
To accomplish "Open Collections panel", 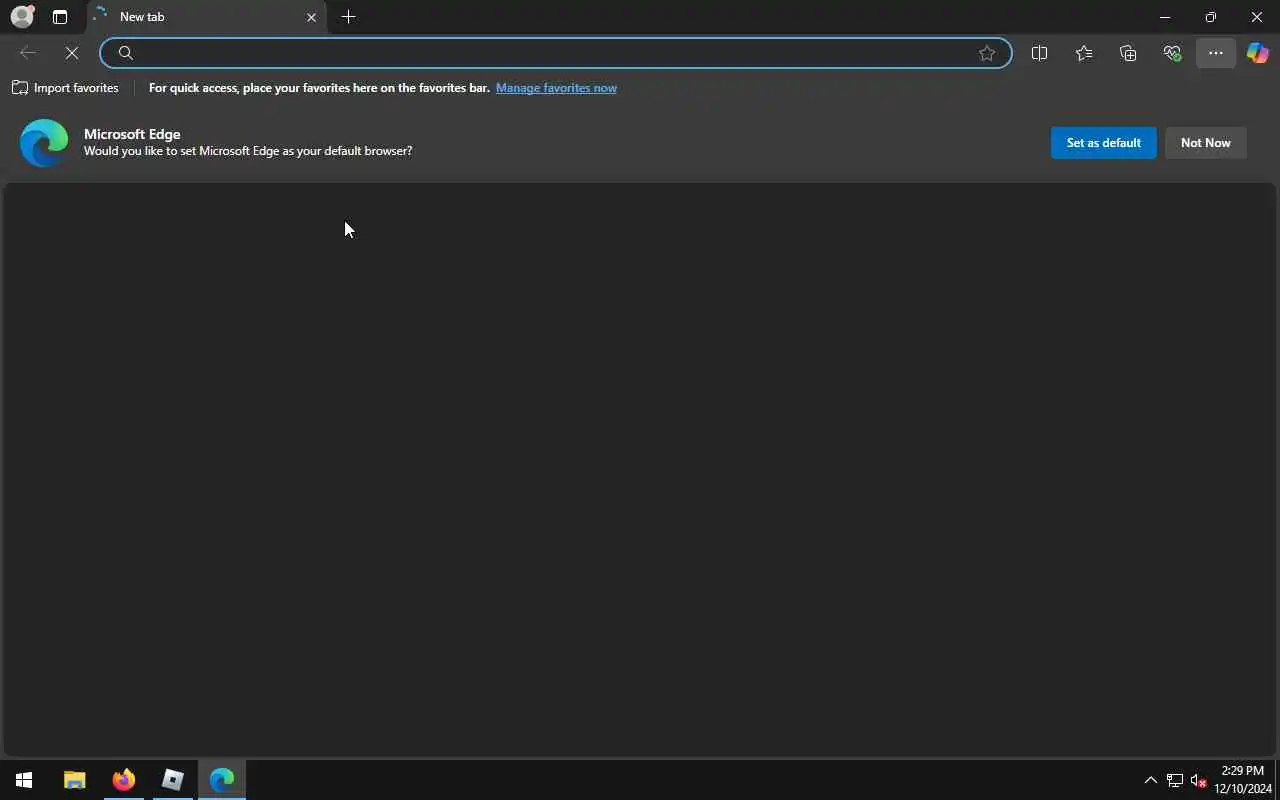I will pos(1128,53).
